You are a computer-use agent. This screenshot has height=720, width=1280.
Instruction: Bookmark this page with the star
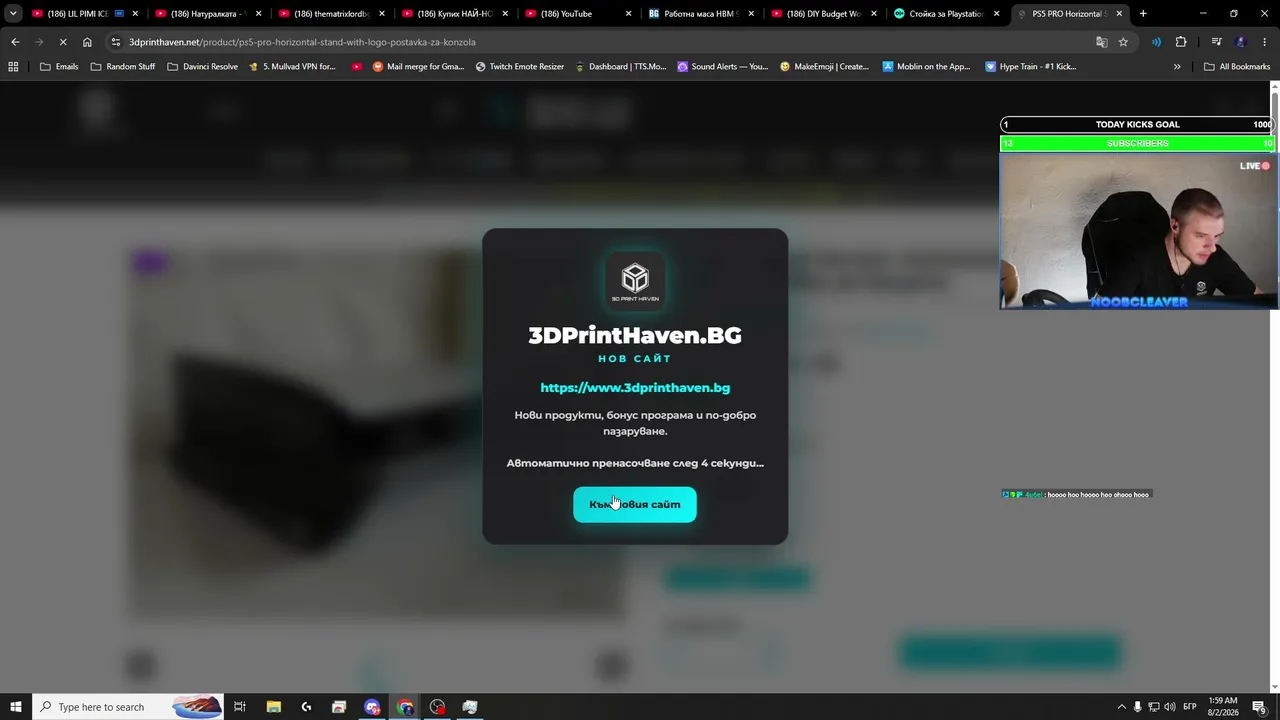pyautogui.click(x=1123, y=42)
